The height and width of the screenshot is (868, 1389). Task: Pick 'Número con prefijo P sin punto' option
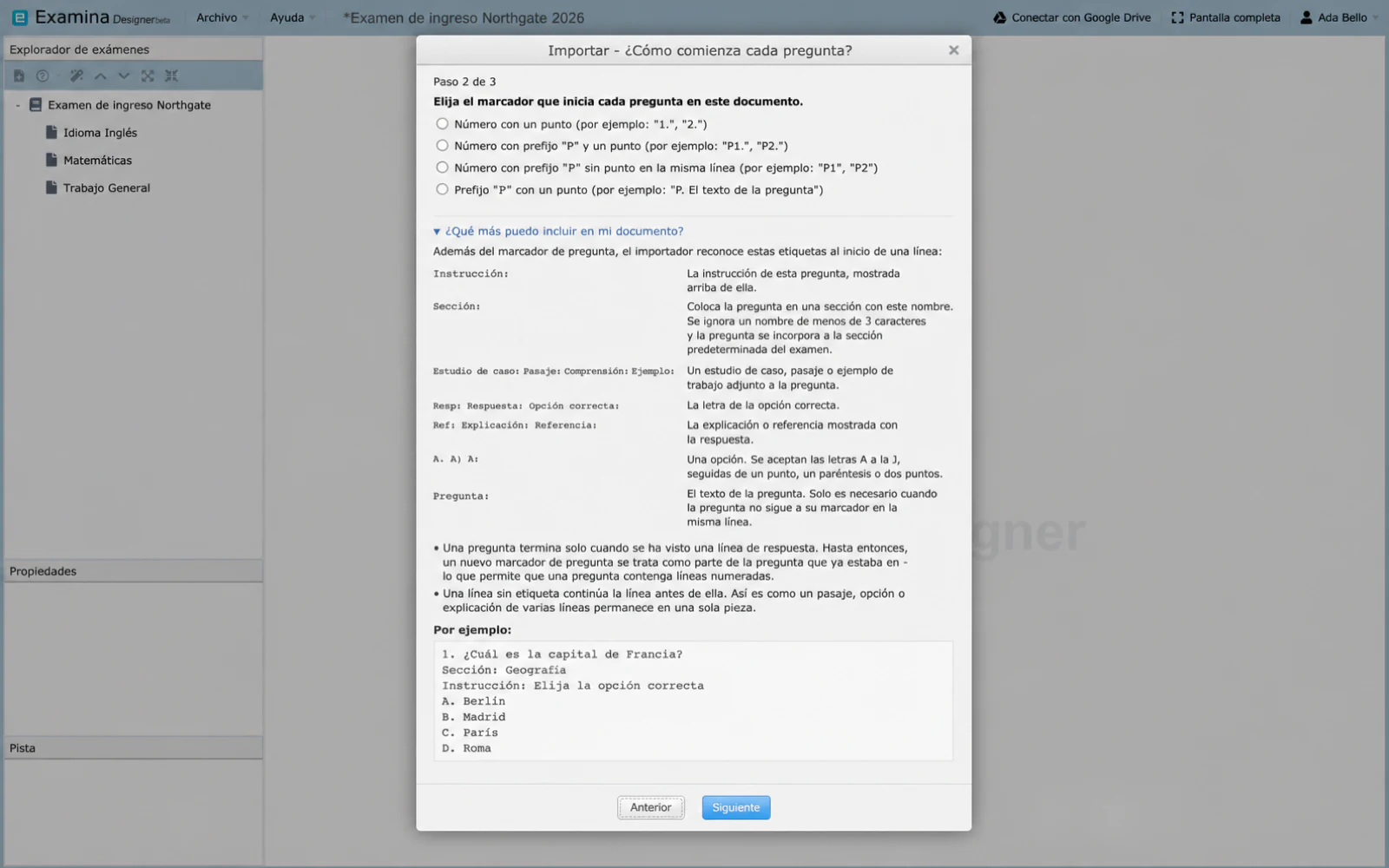pyautogui.click(x=443, y=168)
